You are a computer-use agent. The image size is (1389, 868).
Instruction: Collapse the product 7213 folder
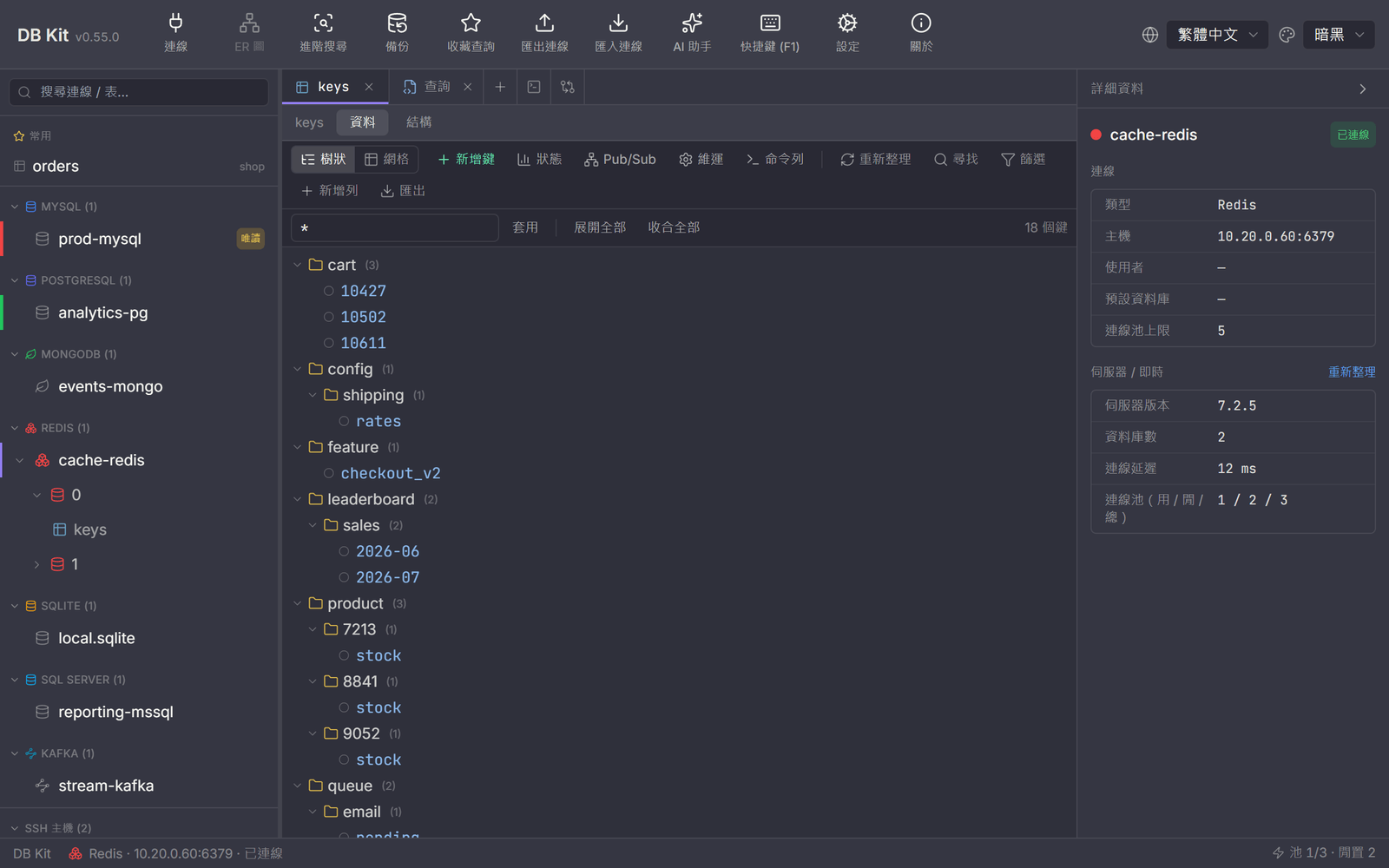point(313,629)
